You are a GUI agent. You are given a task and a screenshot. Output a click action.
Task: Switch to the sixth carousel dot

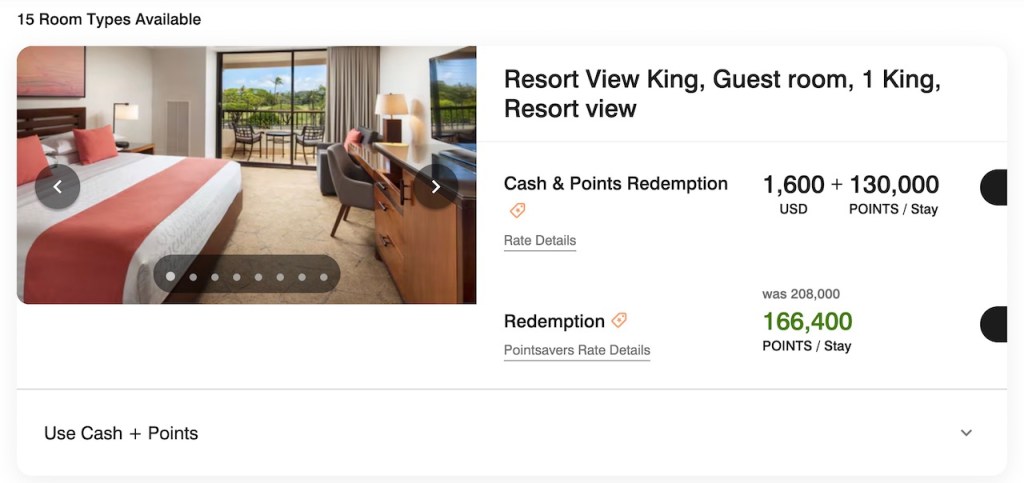[x=280, y=277]
